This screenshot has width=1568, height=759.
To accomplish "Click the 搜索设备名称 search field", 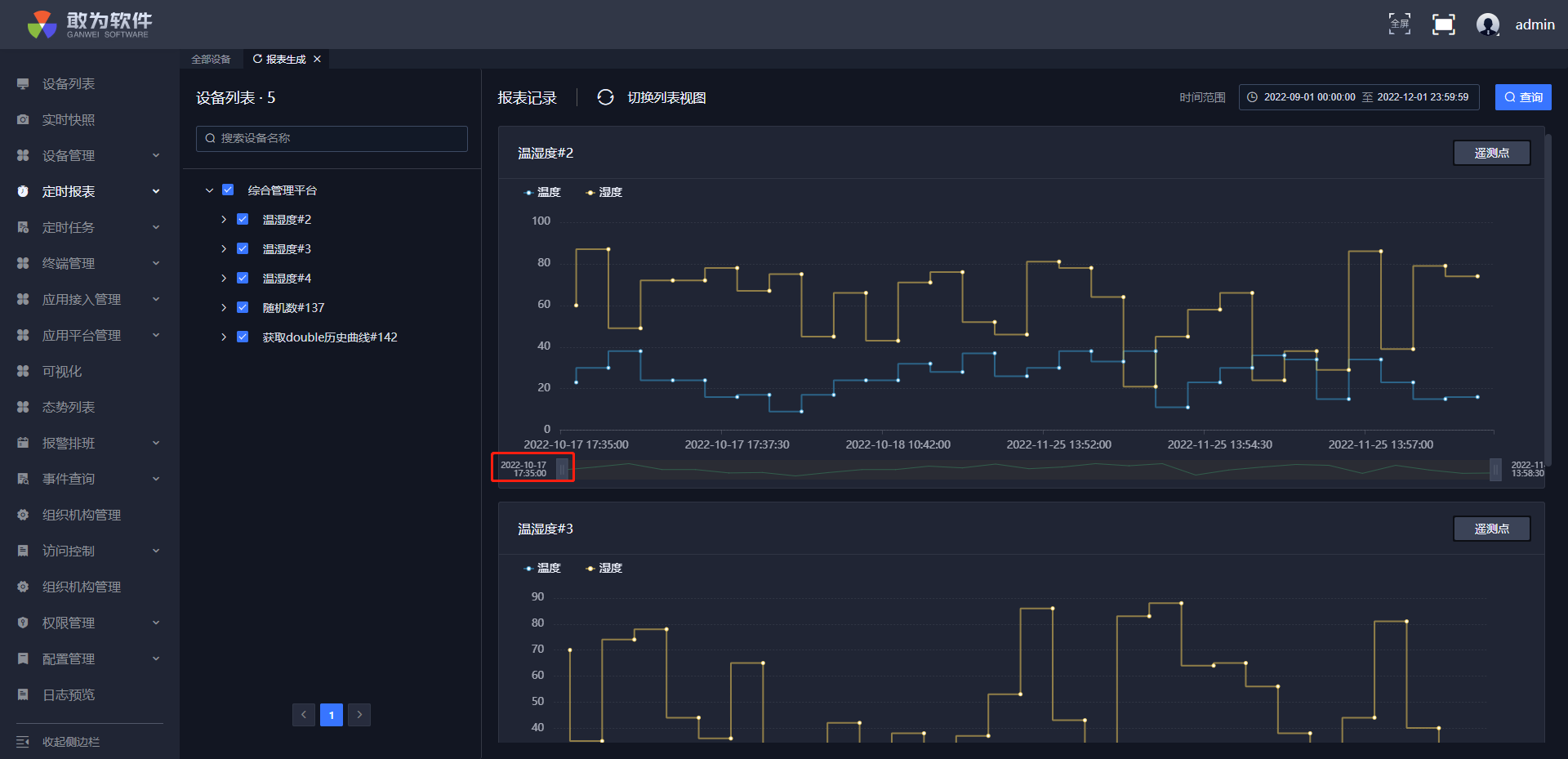I will click(x=332, y=139).
